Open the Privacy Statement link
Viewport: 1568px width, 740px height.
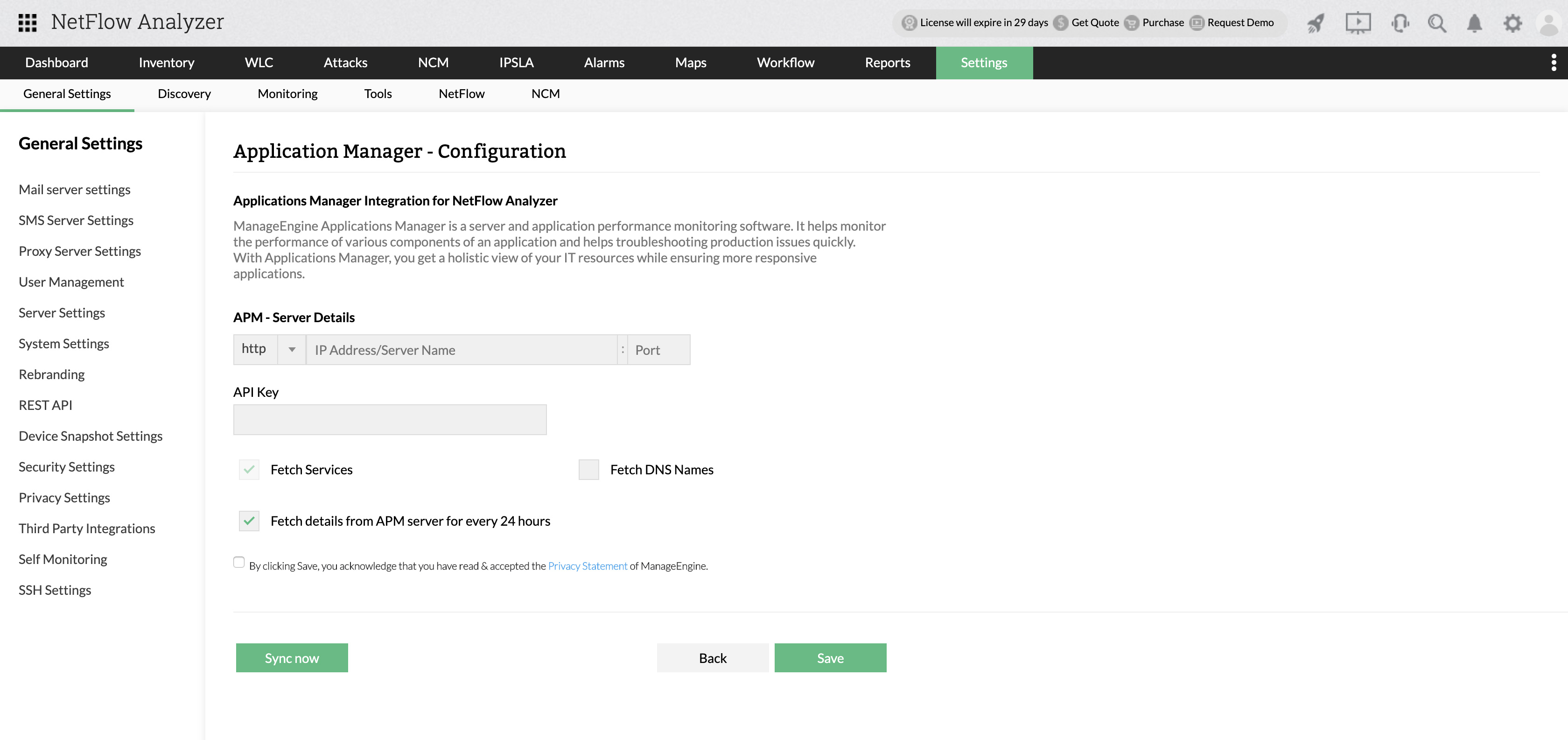pos(588,566)
